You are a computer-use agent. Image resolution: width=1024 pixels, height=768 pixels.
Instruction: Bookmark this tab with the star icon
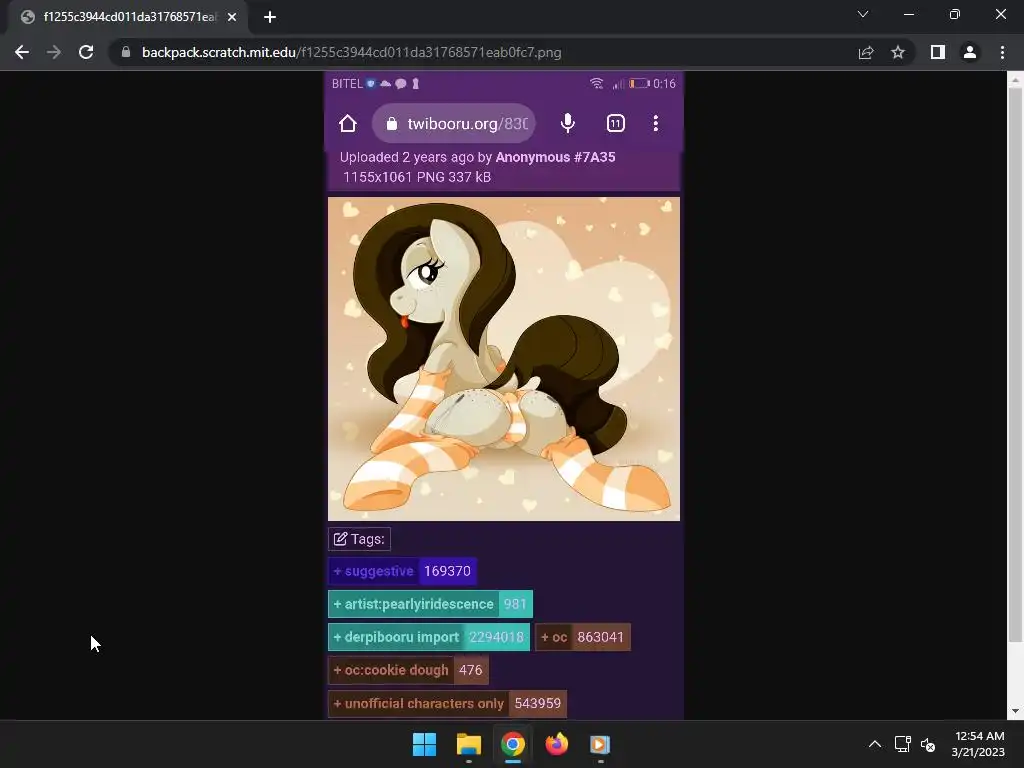coord(898,52)
